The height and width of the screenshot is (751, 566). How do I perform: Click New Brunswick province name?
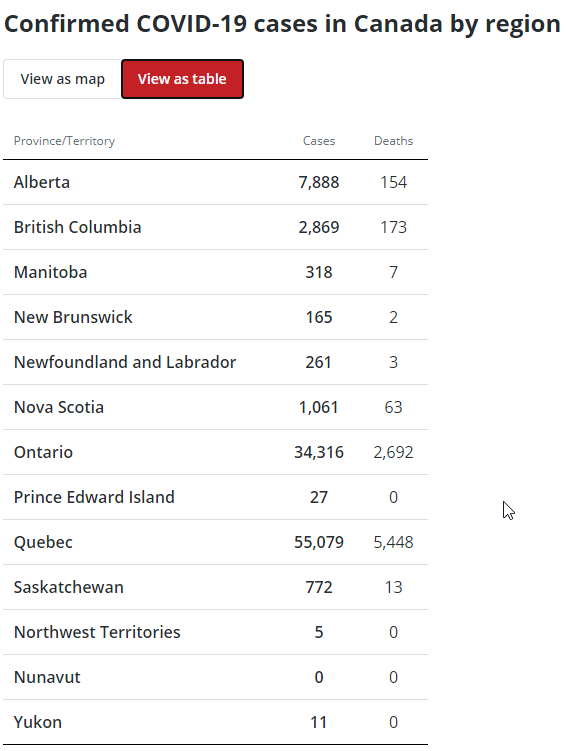(x=73, y=317)
